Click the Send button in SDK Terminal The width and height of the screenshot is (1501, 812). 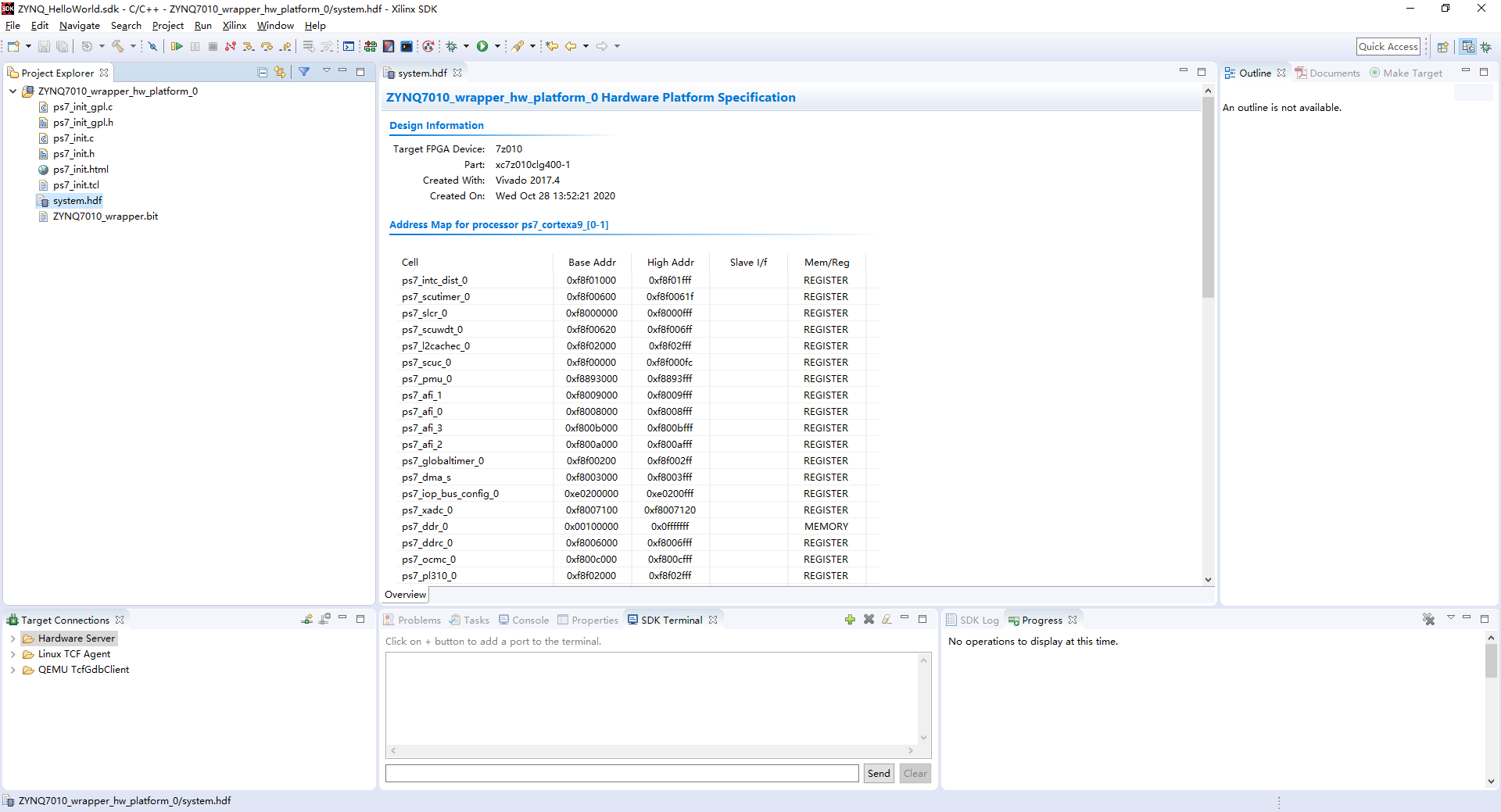click(879, 774)
